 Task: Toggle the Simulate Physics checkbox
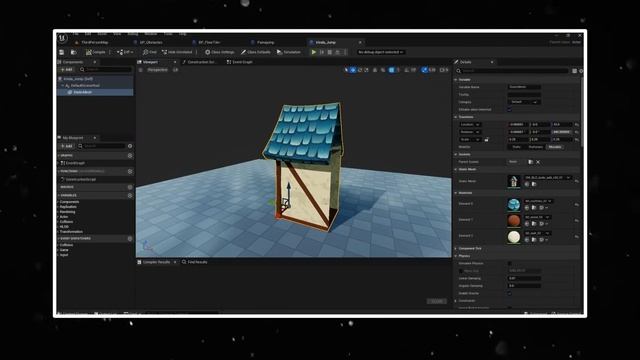(x=509, y=264)
